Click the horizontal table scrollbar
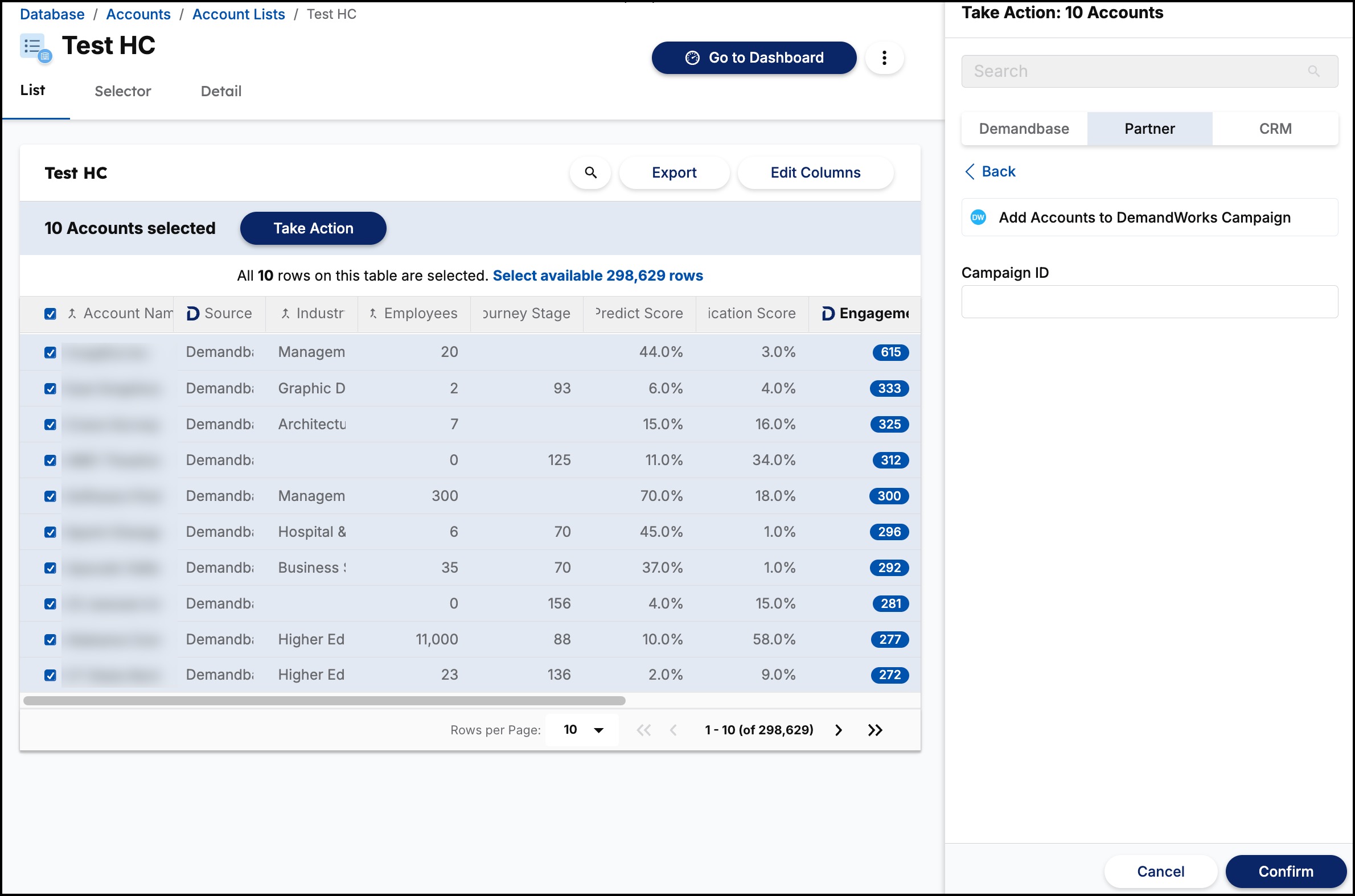Image resolution: width=1355 pixels, height=896 pixels. click(325, 701)
